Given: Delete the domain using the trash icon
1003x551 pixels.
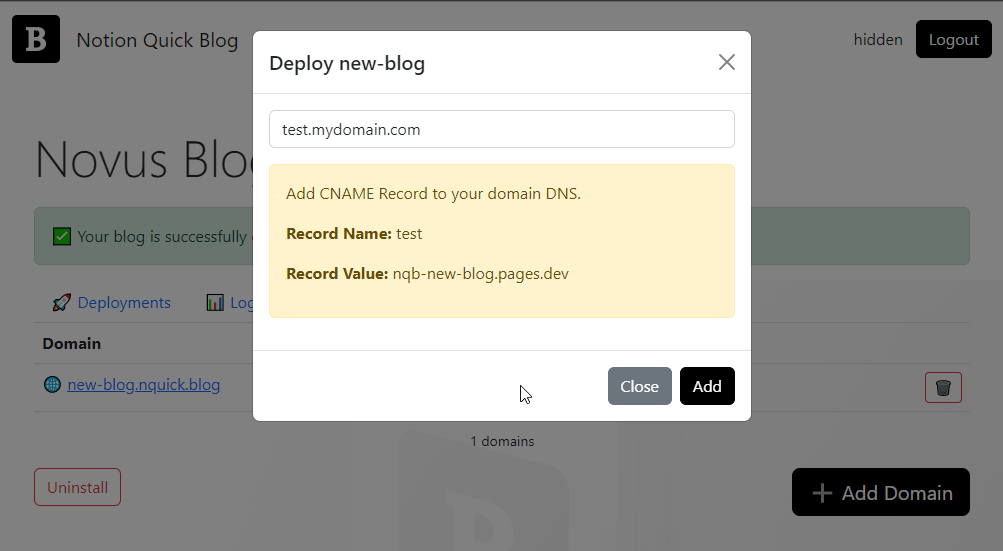Looking at the screenshot, I should click(x=943, y=387).
